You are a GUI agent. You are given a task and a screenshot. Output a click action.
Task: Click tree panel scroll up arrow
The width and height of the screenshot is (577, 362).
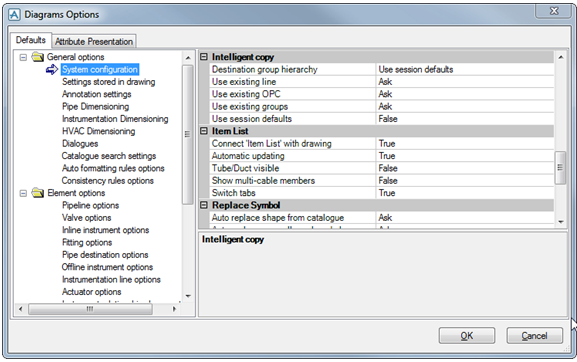click(x=188, y=58)
